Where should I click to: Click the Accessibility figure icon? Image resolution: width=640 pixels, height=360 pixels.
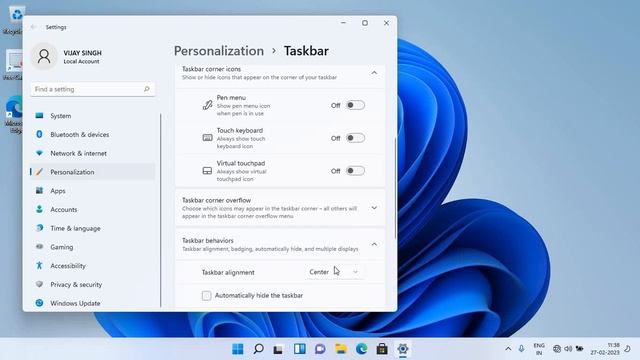click(x=39, y=266)
